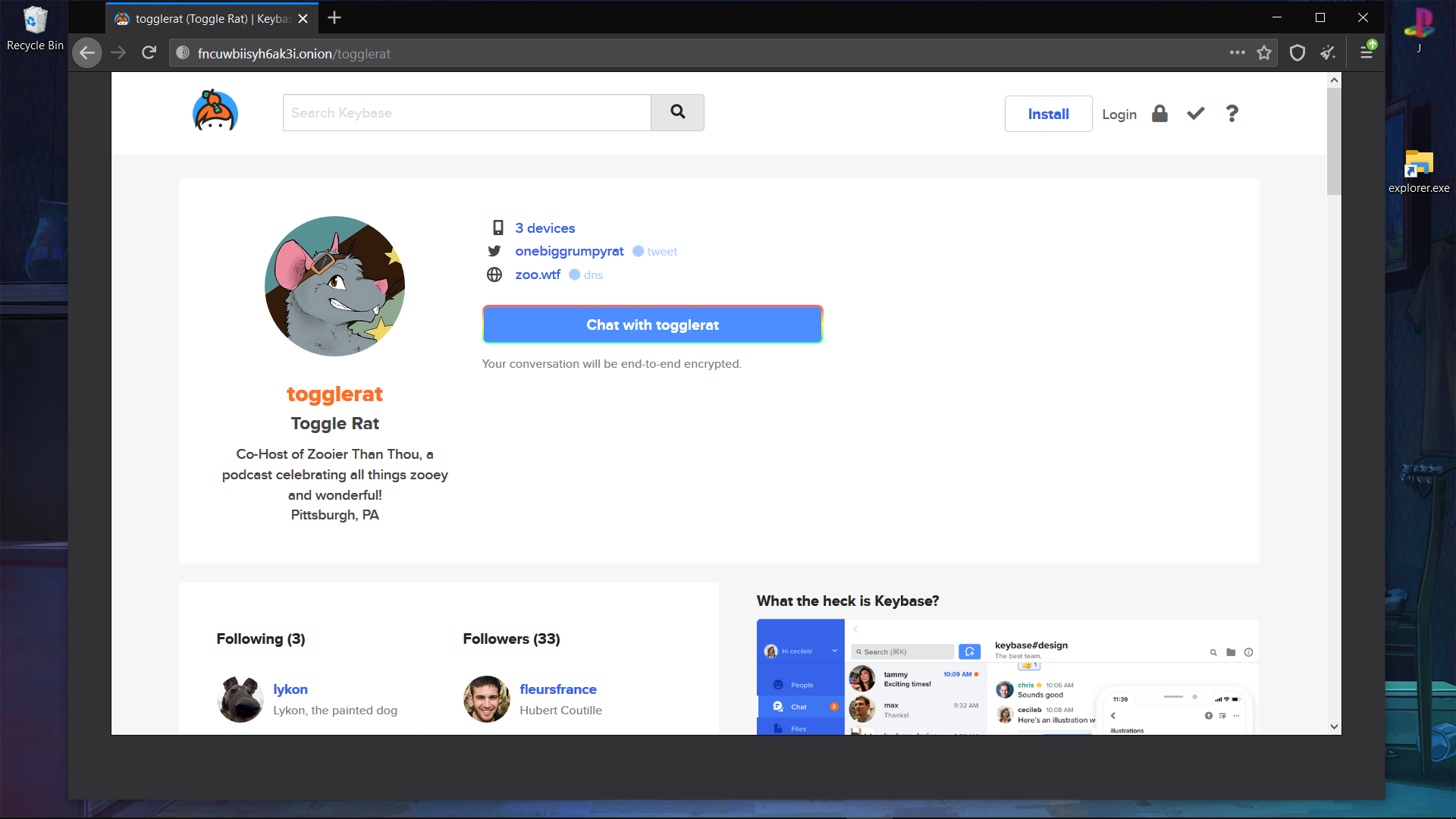Click the magnifier search button
This screenshot has width=1456, height=819.
pyautogui.click(x=677, y=112)
